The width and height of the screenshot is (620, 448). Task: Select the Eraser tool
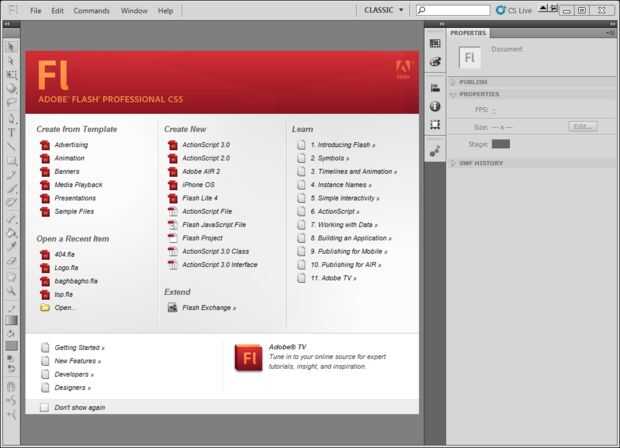(x=11, y=261)
